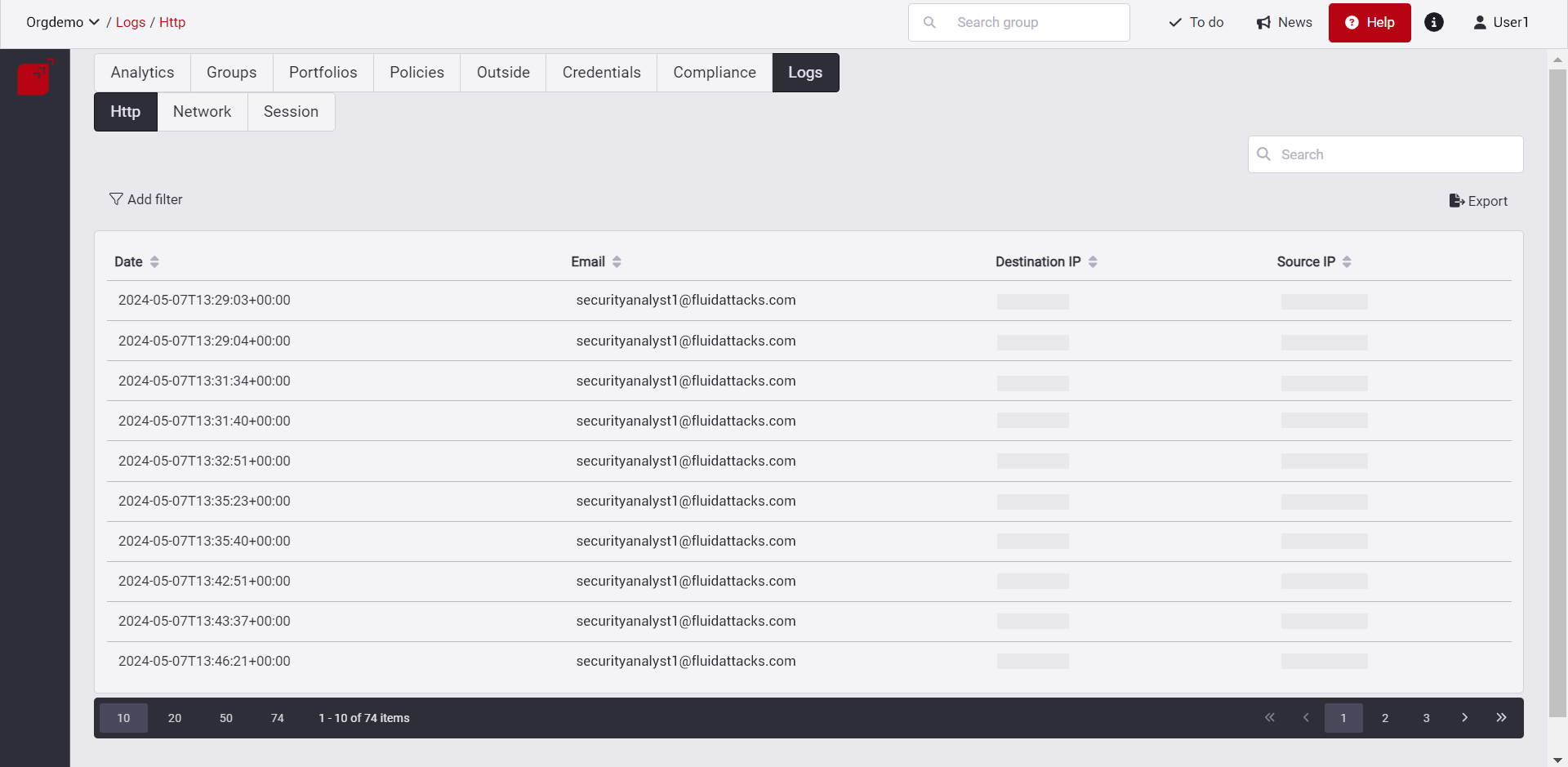The image size is (1568, 767).
Task: Click the Fluid Attacks logo in sidebar
Action: [34, 78]
